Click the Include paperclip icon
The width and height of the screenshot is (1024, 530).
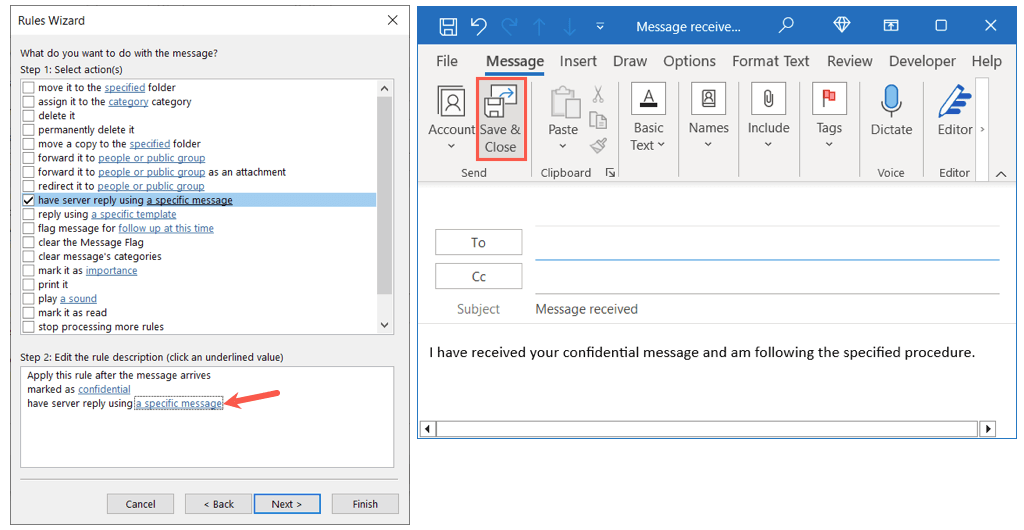pos(769,99)
